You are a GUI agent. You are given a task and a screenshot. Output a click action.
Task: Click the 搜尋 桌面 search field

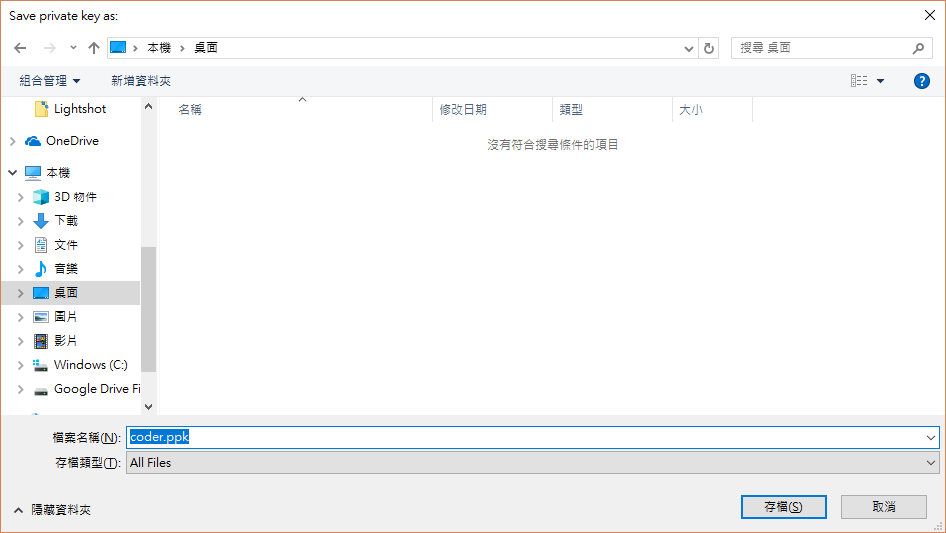(831, 48)
